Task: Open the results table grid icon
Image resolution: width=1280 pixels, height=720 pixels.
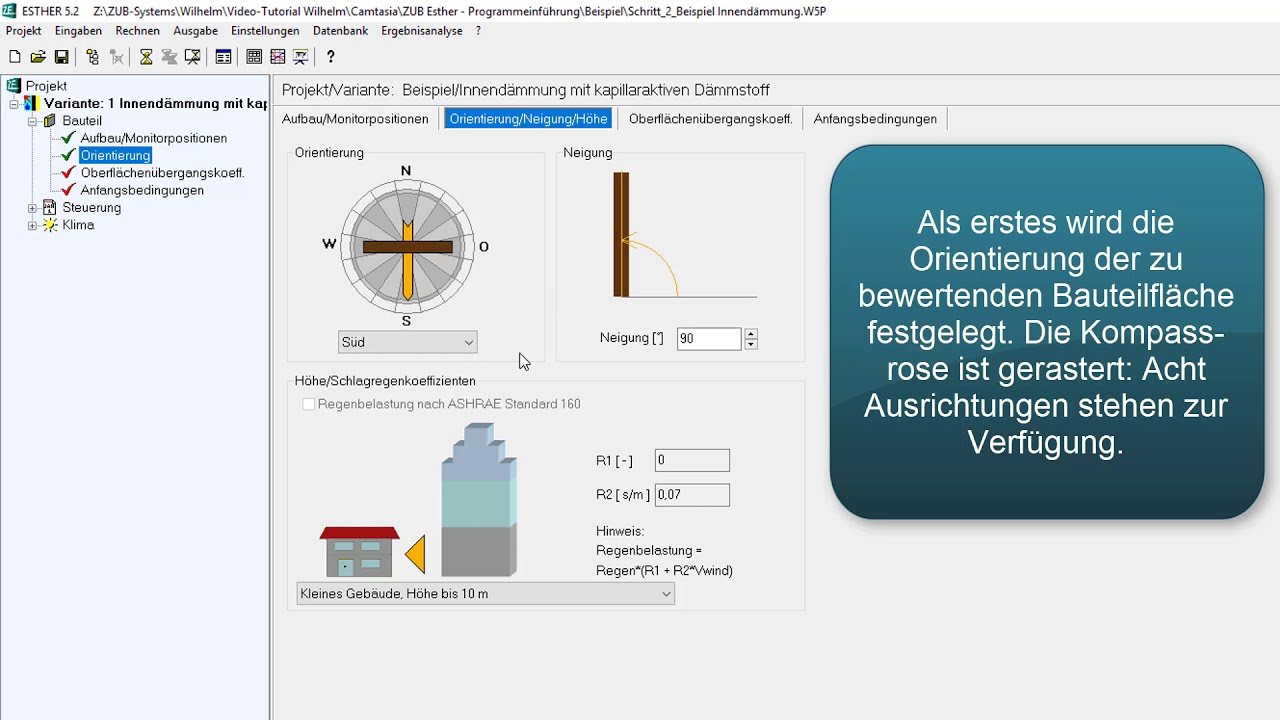Action: click(x=254, y=57)
